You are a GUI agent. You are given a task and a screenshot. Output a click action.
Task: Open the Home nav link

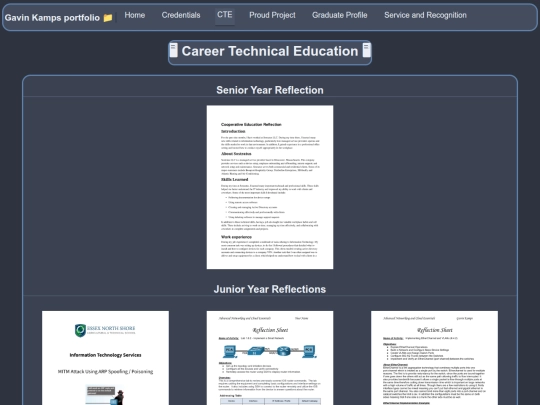(134, 15)
